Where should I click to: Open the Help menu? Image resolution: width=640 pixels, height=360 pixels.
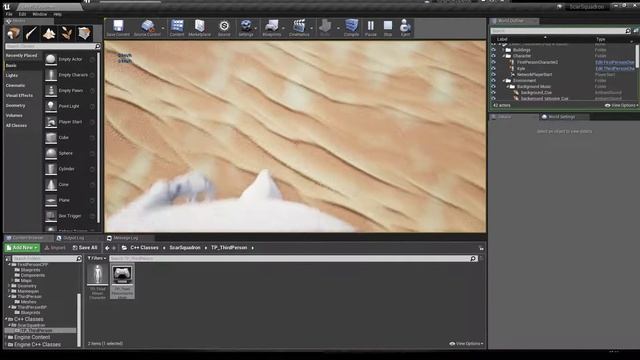[x=58, y=14]
